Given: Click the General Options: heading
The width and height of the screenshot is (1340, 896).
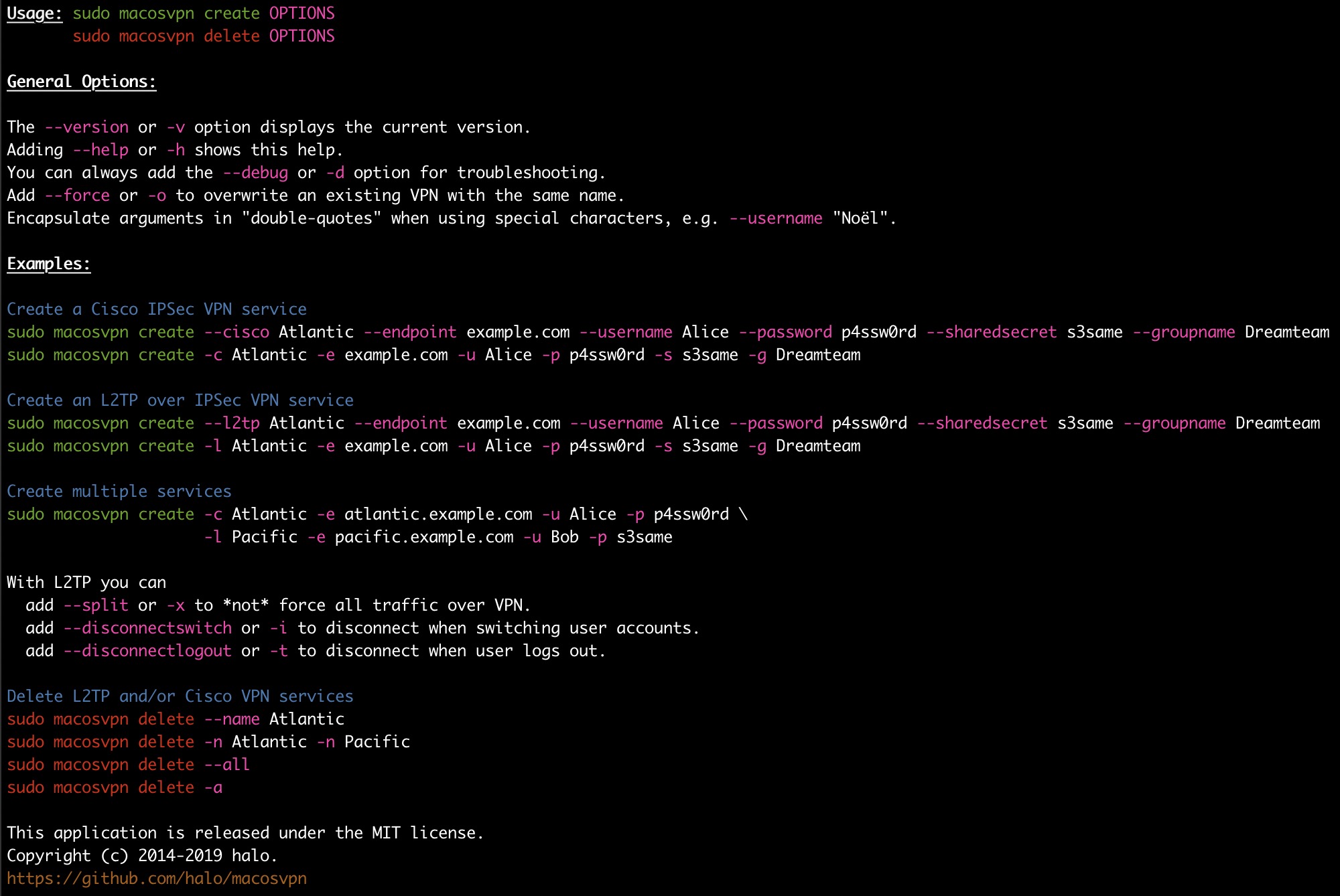Looking at the screenshot, I should 81,82.
